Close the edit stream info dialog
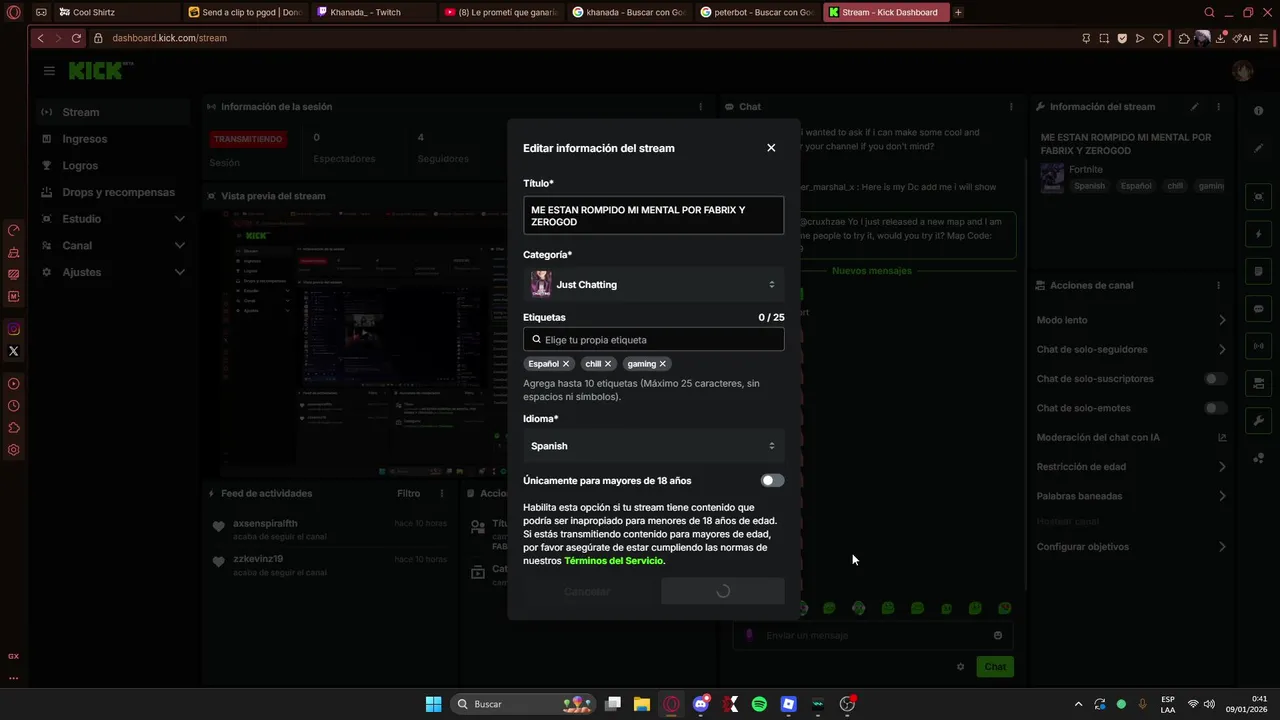 (771, 148)
